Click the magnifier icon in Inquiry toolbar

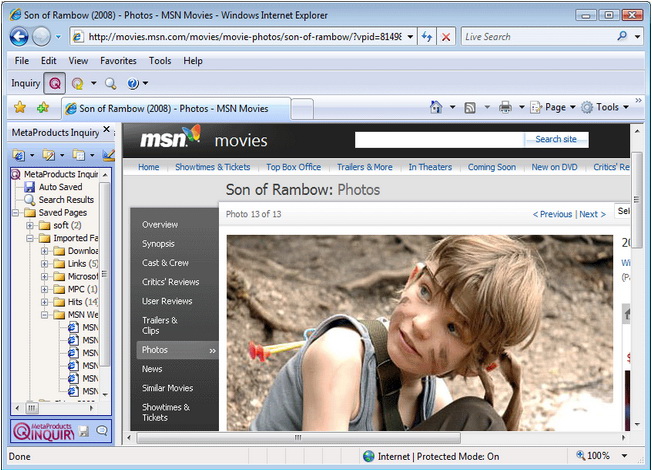(110, 84)
